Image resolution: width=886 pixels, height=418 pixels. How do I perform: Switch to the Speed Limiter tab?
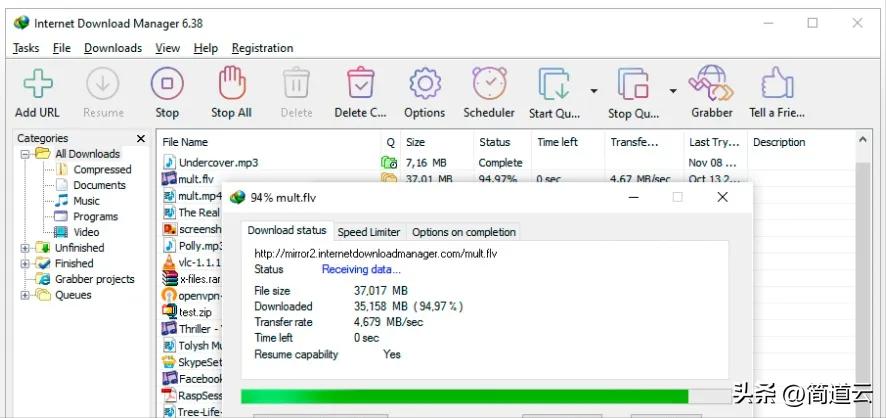(369, 232)
